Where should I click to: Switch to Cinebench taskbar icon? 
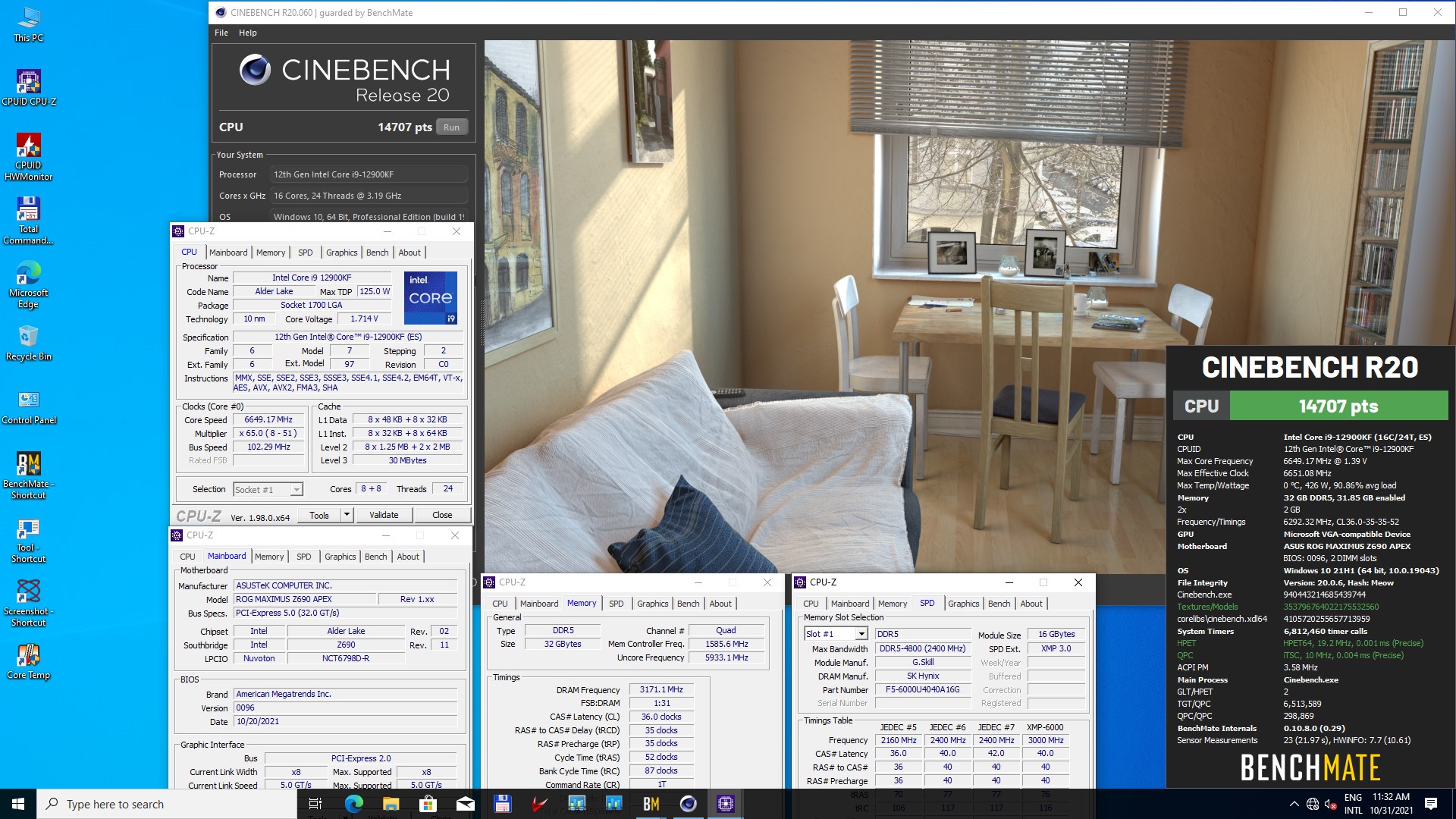(688, 804)
